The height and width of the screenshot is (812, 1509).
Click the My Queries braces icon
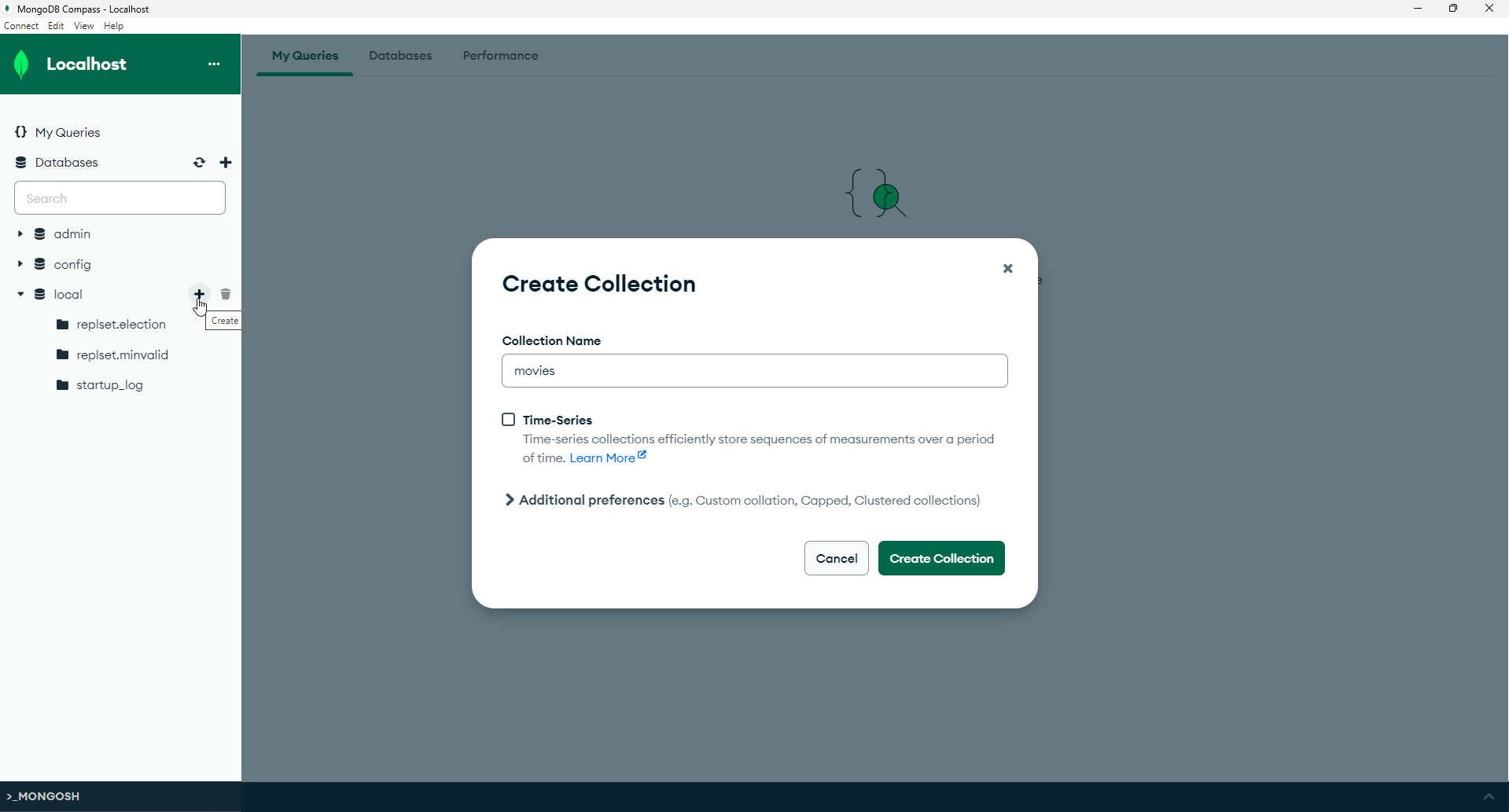21,132
